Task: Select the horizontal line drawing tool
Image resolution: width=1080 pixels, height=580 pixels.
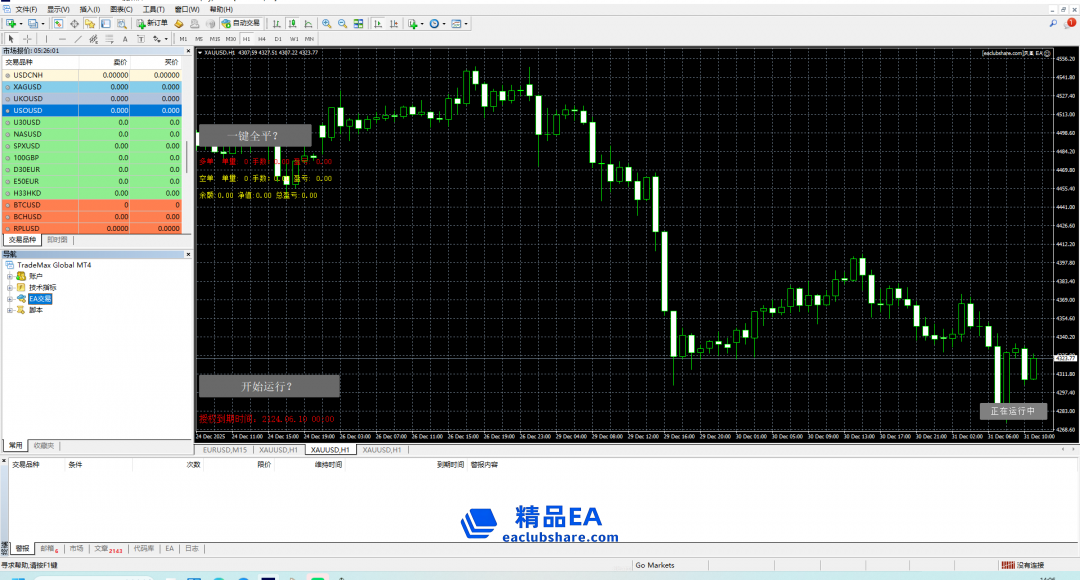Action: [x=62, y=39]
